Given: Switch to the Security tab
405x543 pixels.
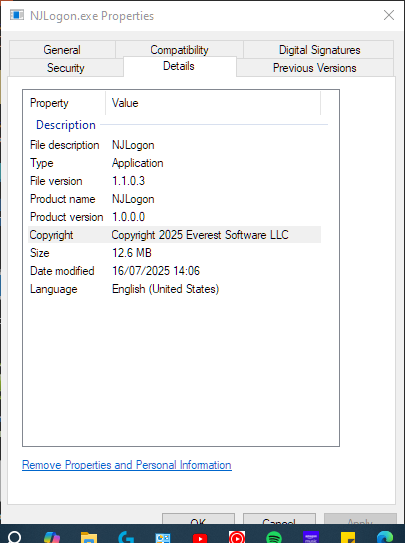Looking at the screenshot, I should tap(66, 68).
